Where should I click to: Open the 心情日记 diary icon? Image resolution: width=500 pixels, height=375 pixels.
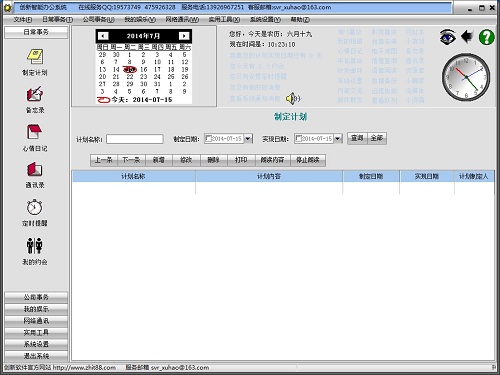click(34, 132)
